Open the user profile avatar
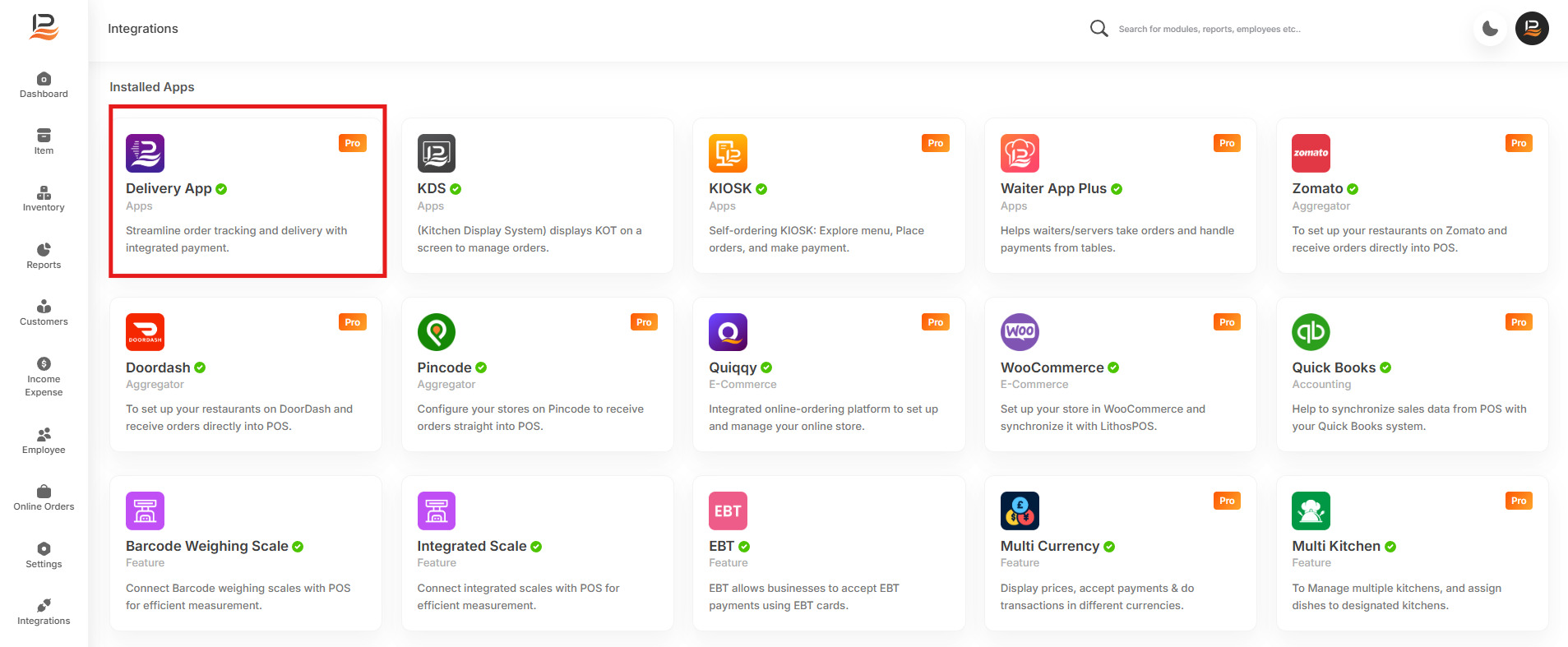This screenshot has width=1568, height=647. (1532, 29)
